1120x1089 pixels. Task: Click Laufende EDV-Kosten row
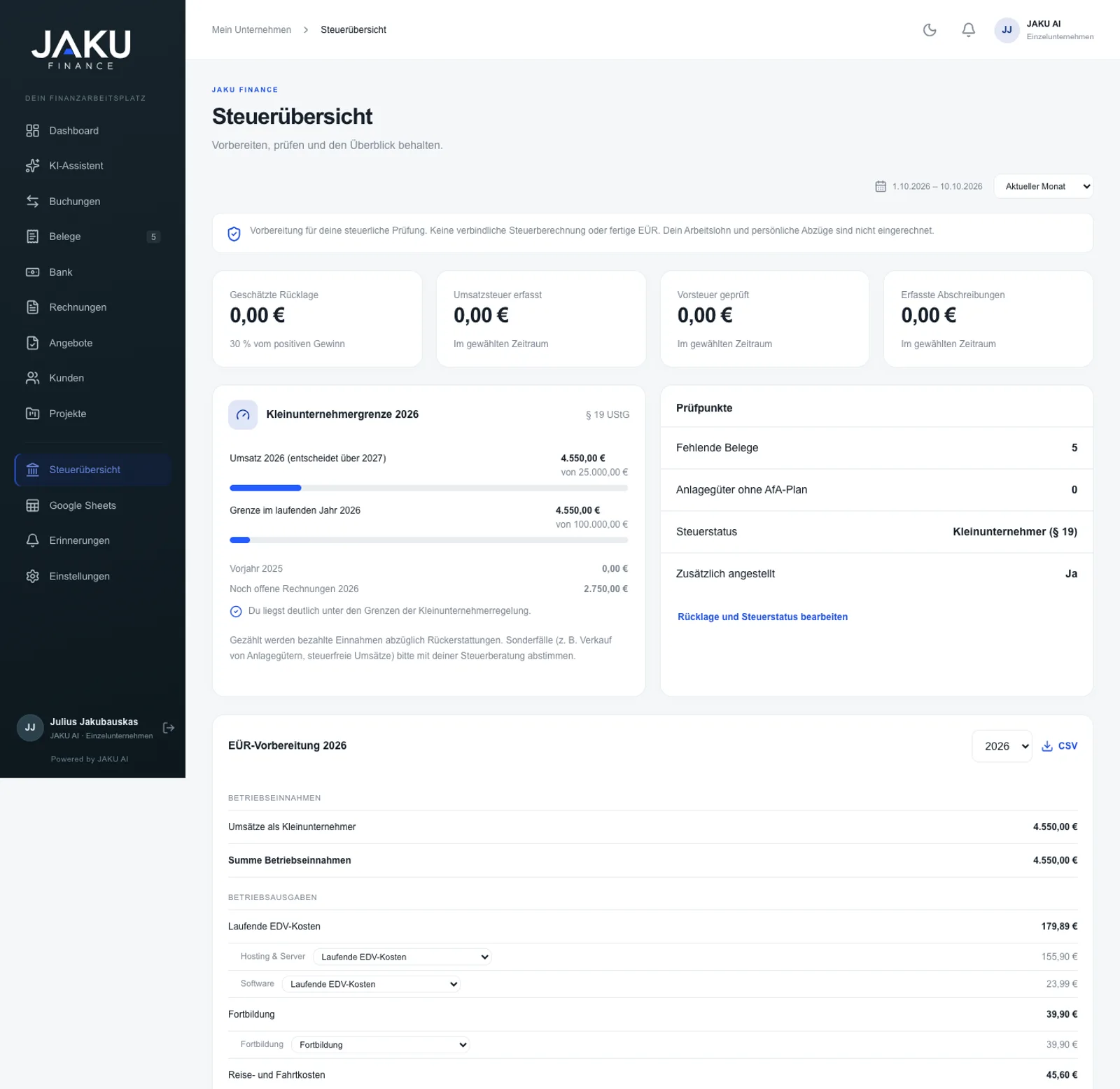coord(652,927)
